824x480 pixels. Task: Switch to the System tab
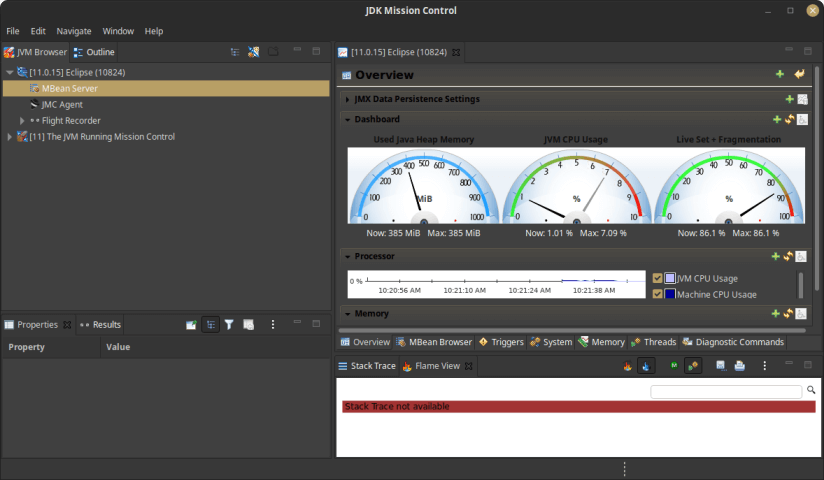[551, 342]
